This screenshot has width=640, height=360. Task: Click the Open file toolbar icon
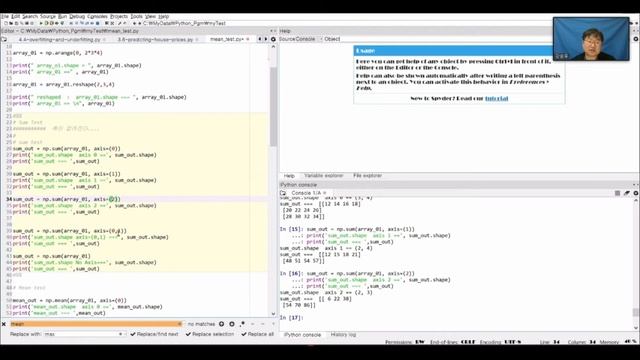tap(11, 23)
